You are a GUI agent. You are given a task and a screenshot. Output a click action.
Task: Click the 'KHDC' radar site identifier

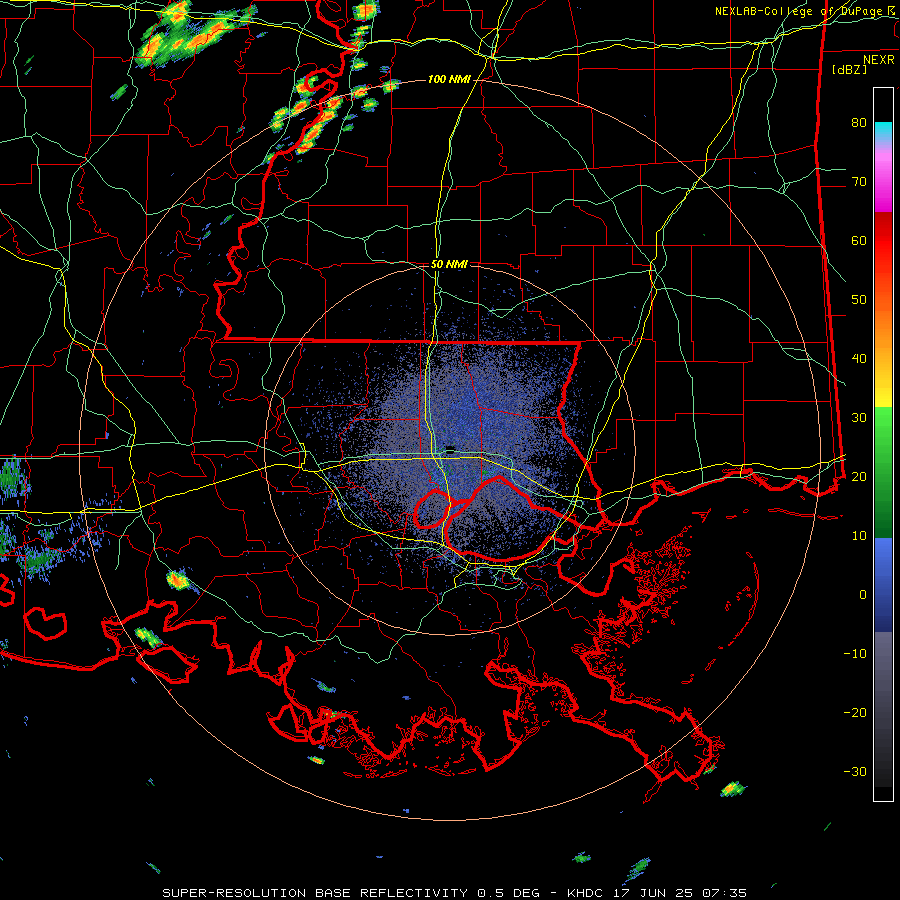point(585,893)
